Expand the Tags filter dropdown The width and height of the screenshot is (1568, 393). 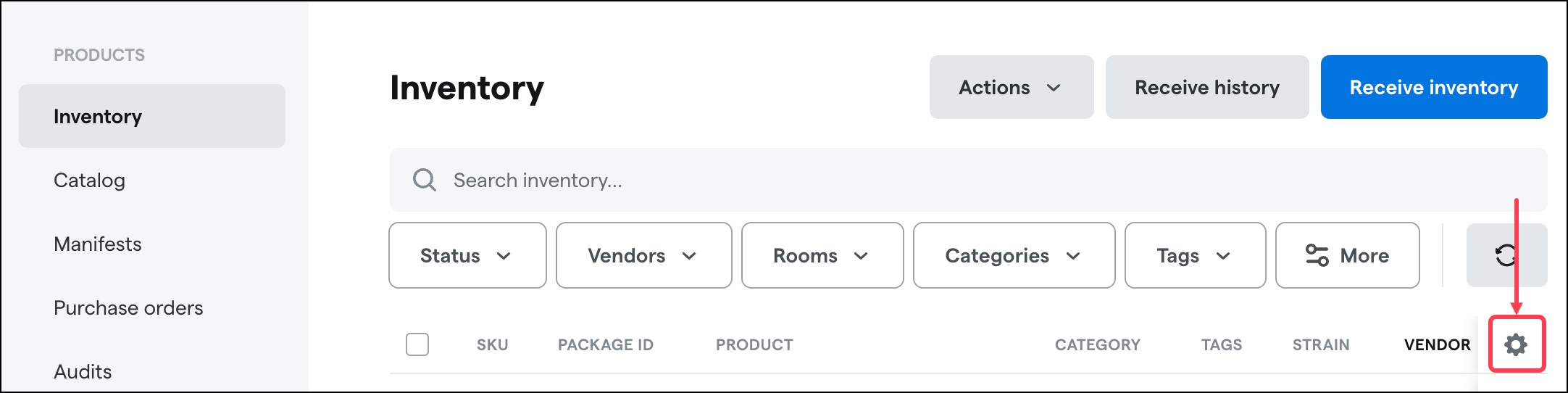pos(1195,255)
